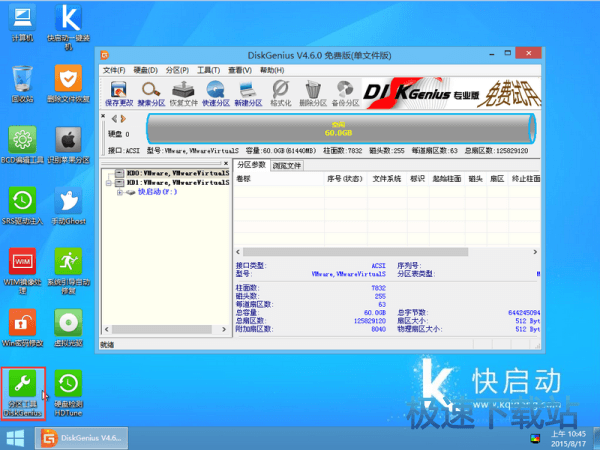The height and width of the screenshot is (450, 600).
Task: Open the 查看(V) menu
Action: click(x=240, y=70)
